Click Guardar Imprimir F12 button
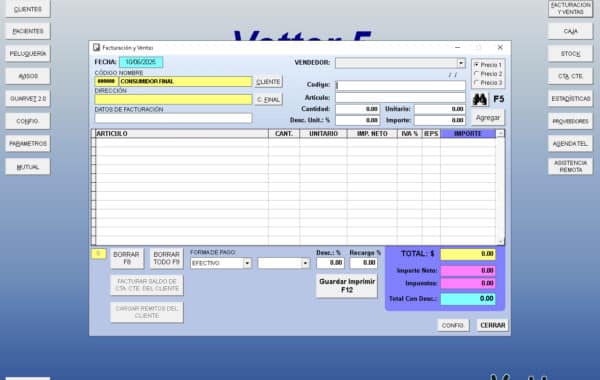600x380 pixels. pyautogui.click(x=347, y=286)
